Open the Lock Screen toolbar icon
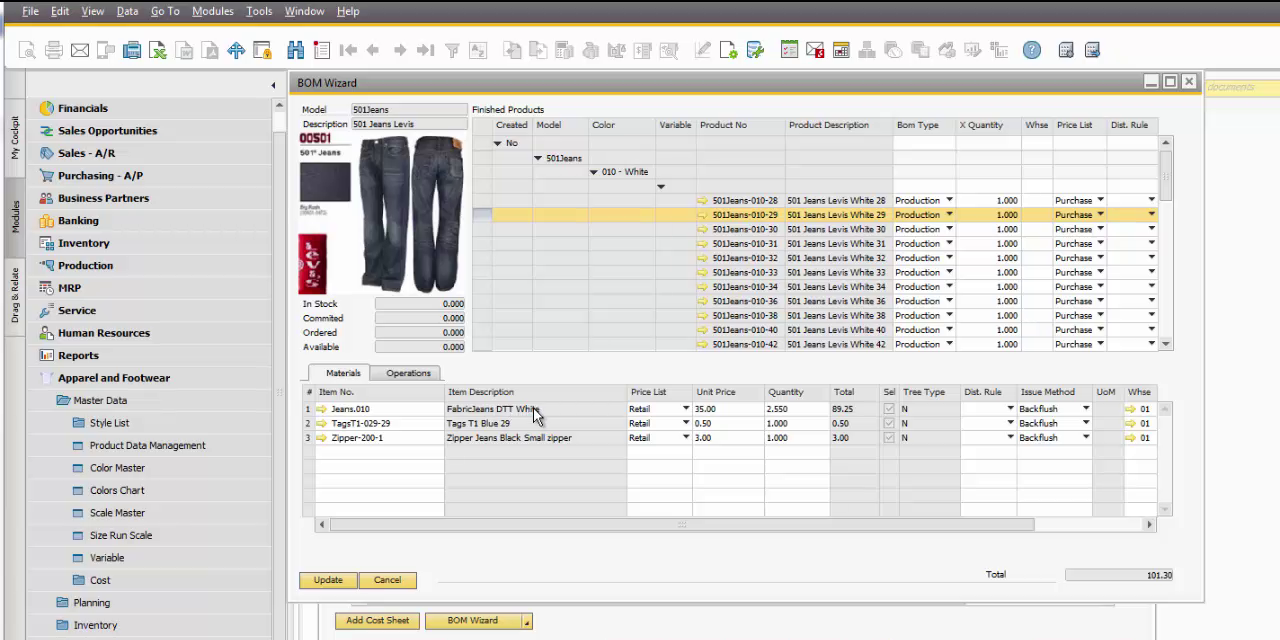The image size is (1280, 640). 262,50
